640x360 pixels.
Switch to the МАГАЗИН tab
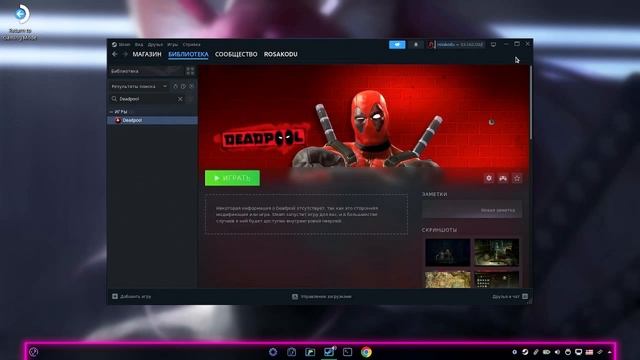(147, 54)
